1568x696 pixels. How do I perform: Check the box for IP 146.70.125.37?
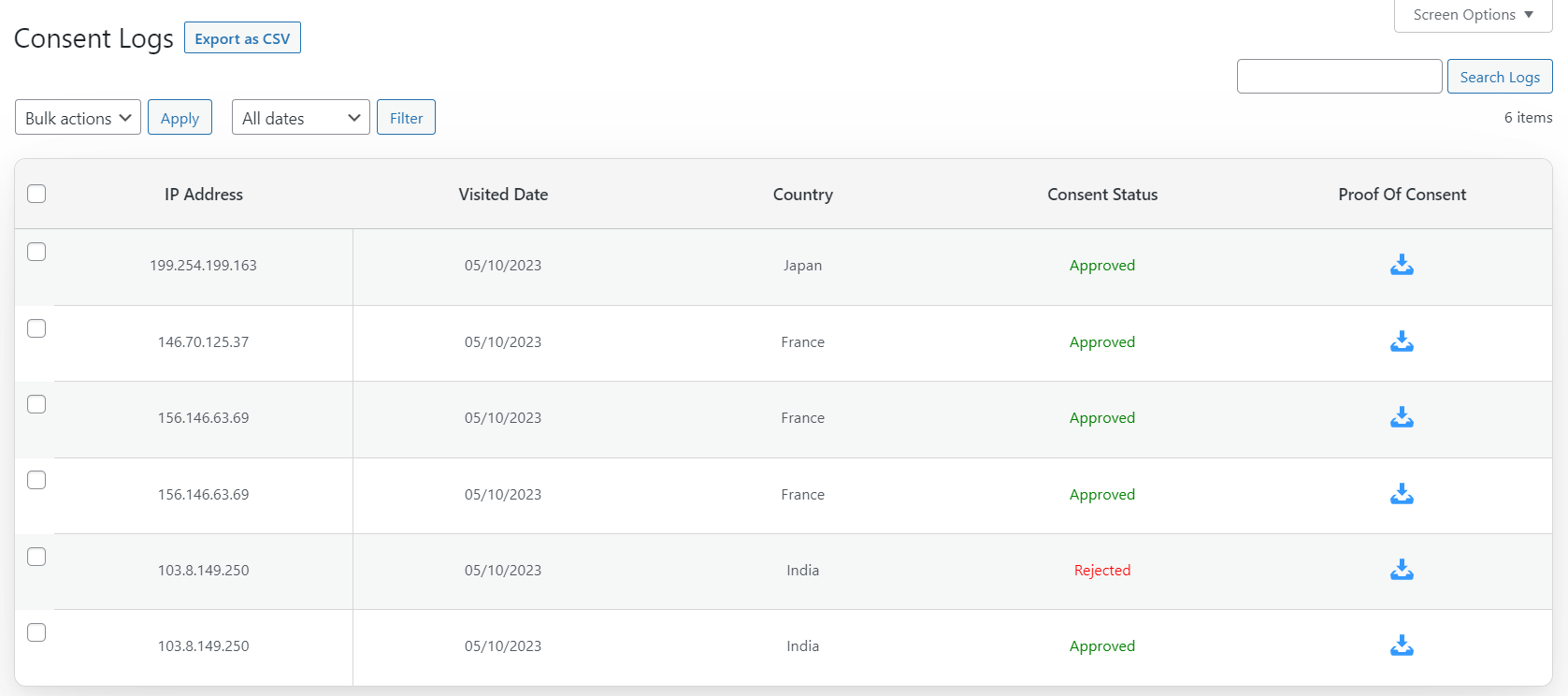coord(36,328)
